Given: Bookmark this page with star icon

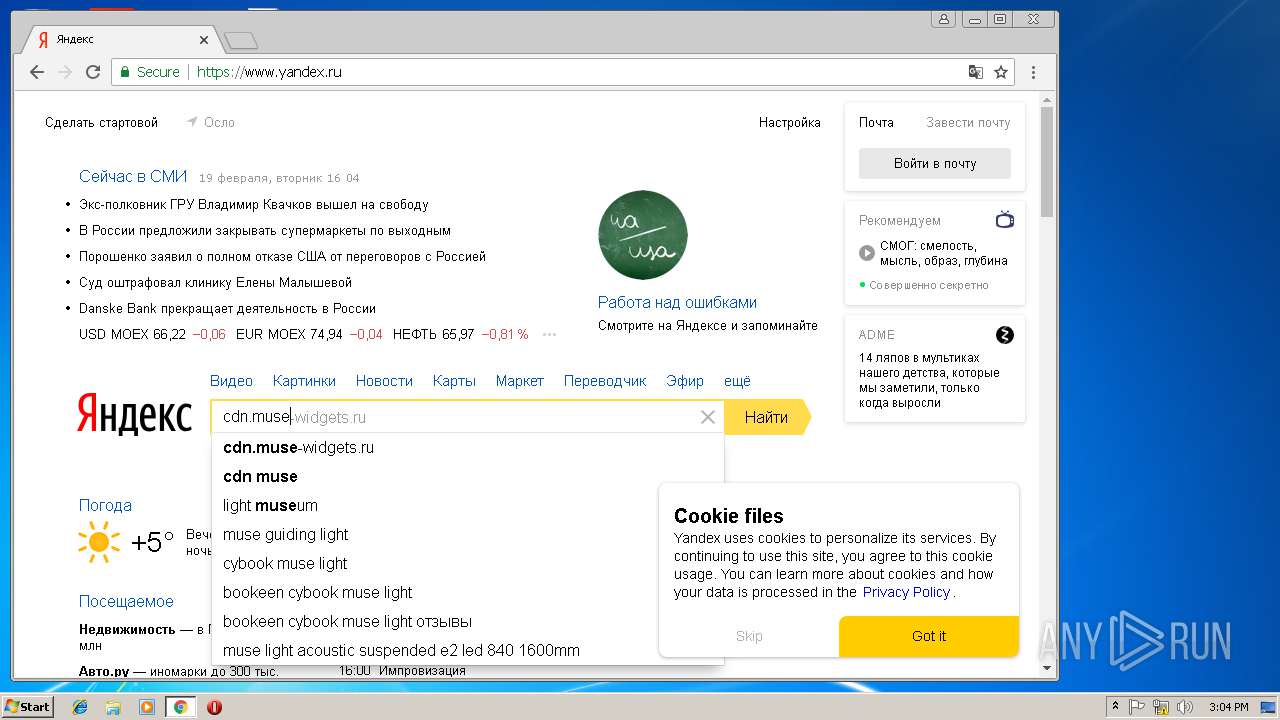Looking at the screenshot, I should coord(1001,72).
